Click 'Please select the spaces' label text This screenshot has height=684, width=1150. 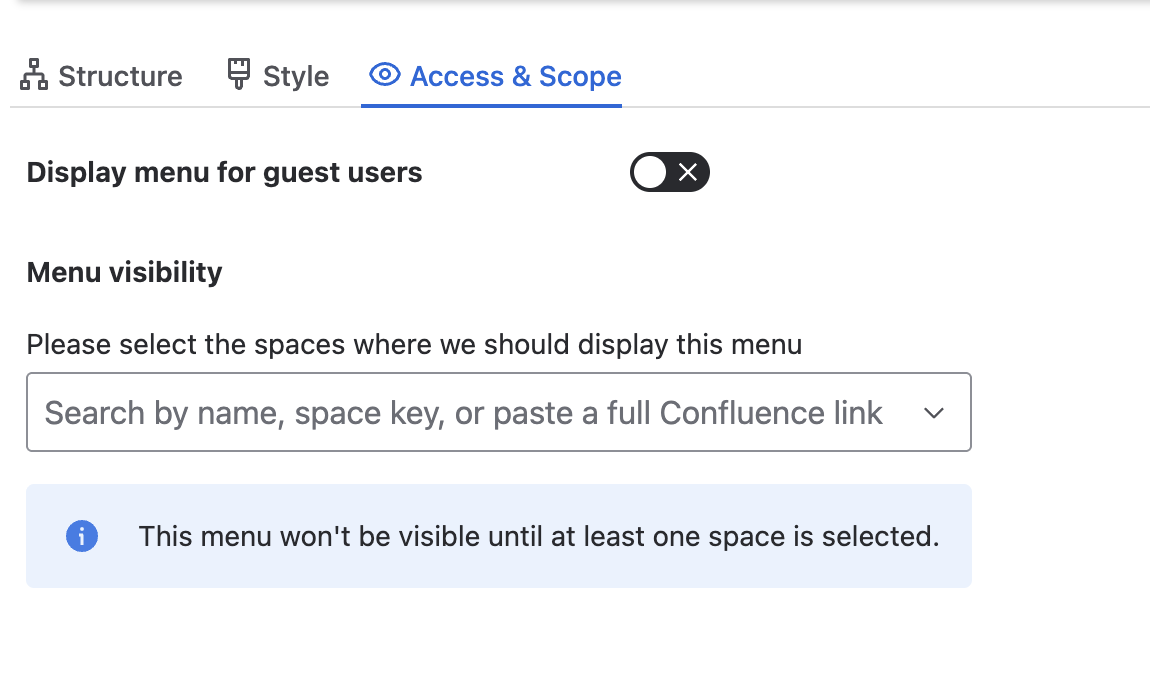[414, 345]
